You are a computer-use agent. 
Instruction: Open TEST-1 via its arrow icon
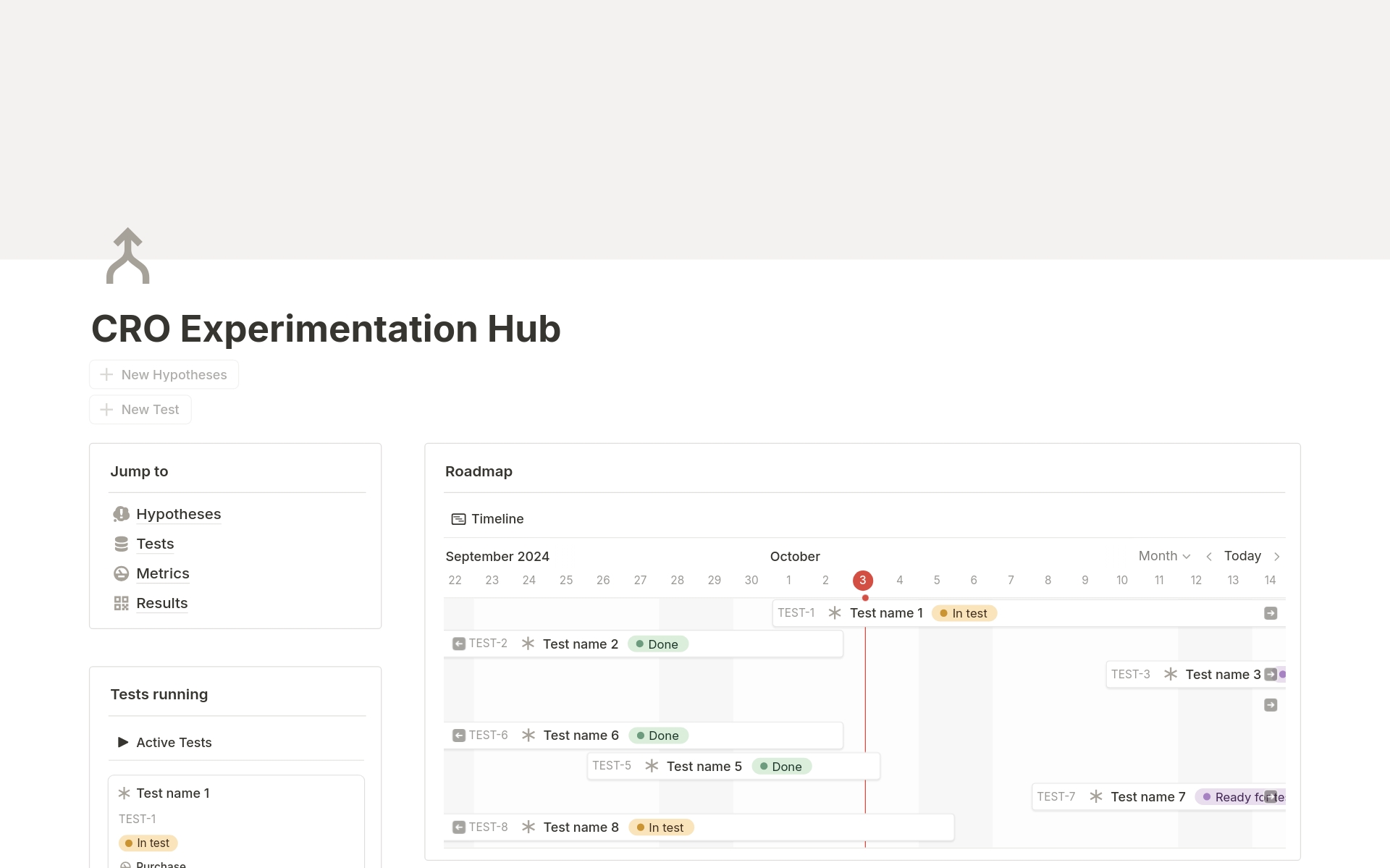click(x=1271, y=612)
